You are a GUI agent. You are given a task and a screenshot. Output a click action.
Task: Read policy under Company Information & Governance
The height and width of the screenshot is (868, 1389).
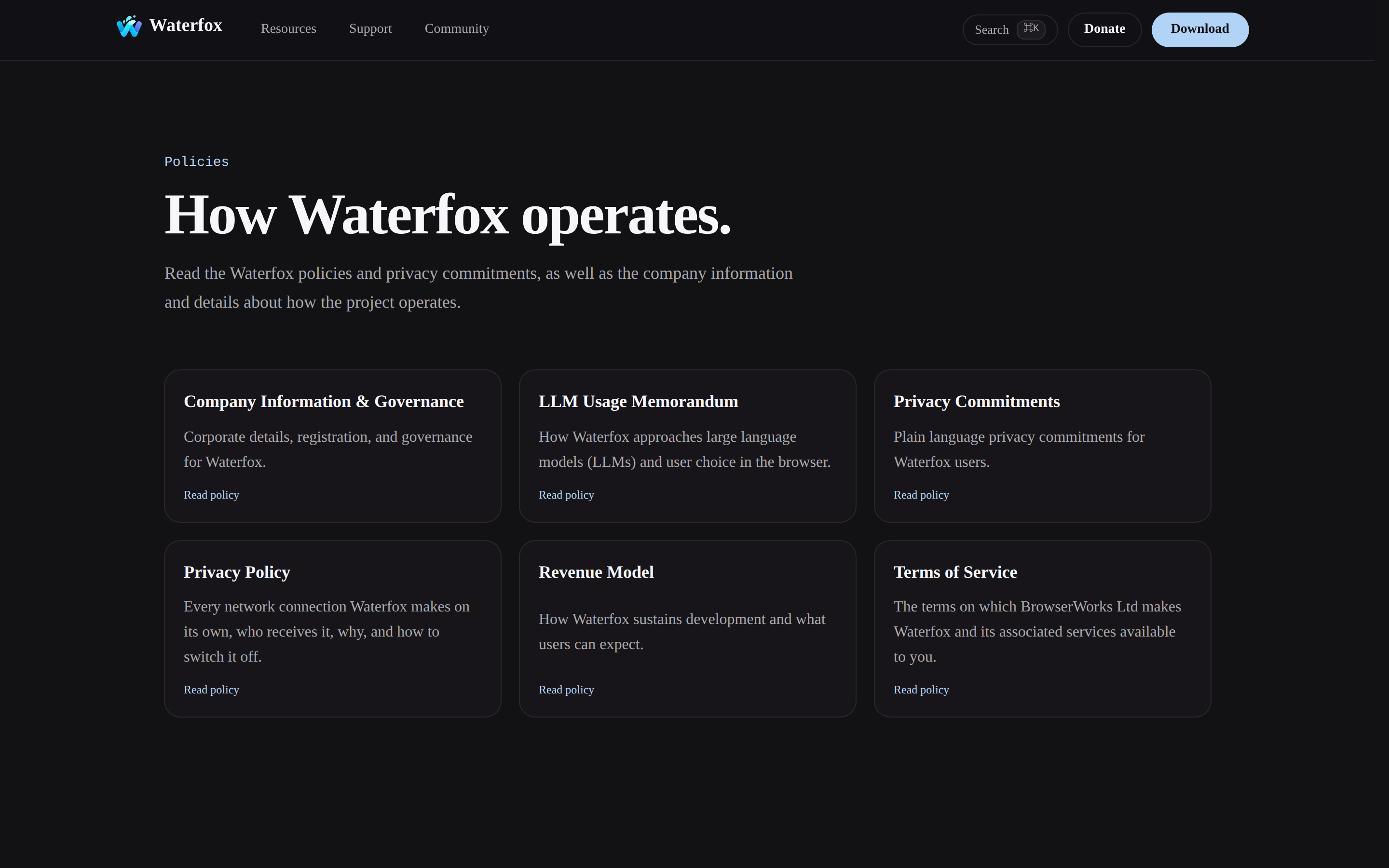point(211,495)
